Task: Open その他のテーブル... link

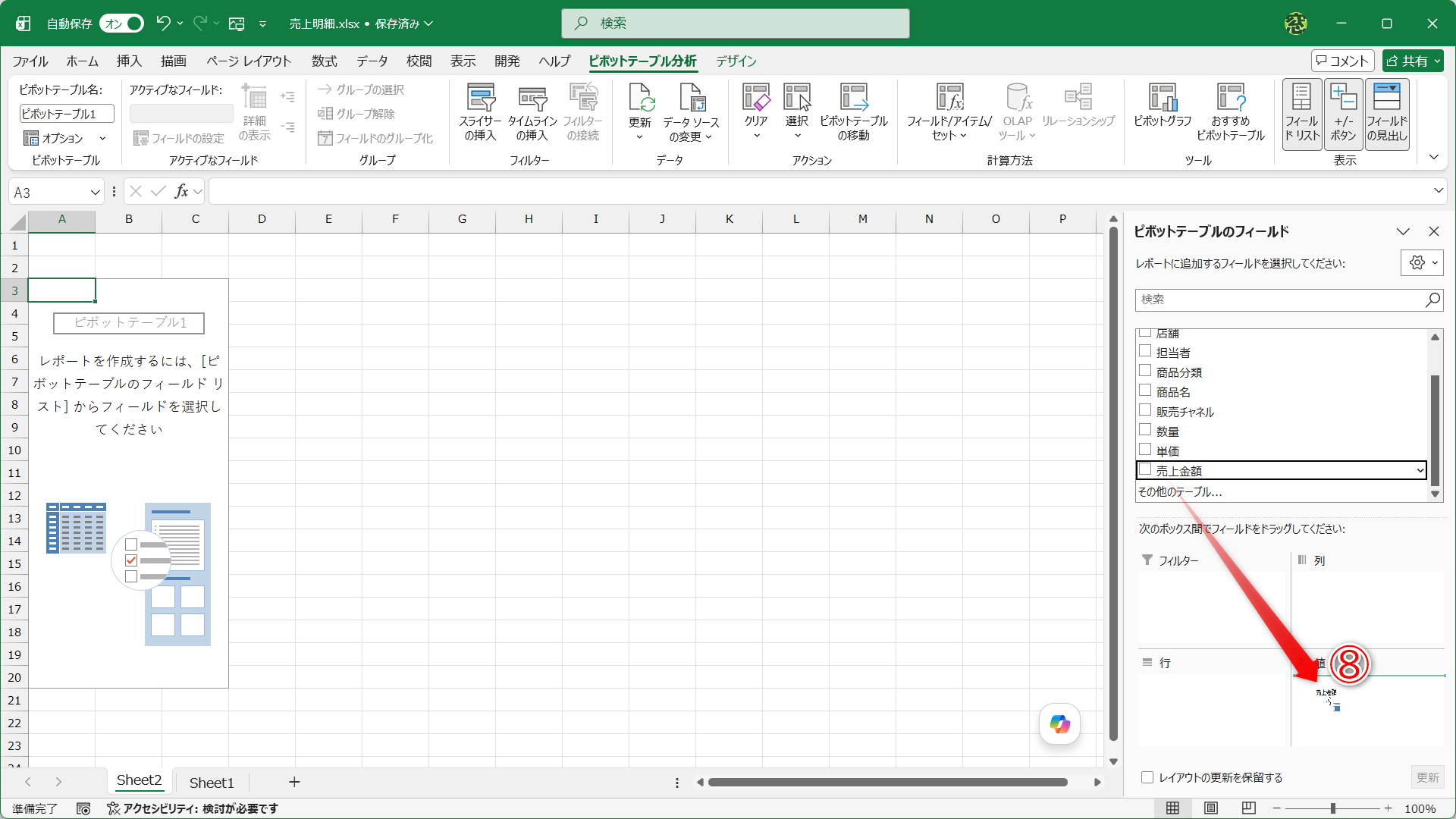Action: (1180, 492)
